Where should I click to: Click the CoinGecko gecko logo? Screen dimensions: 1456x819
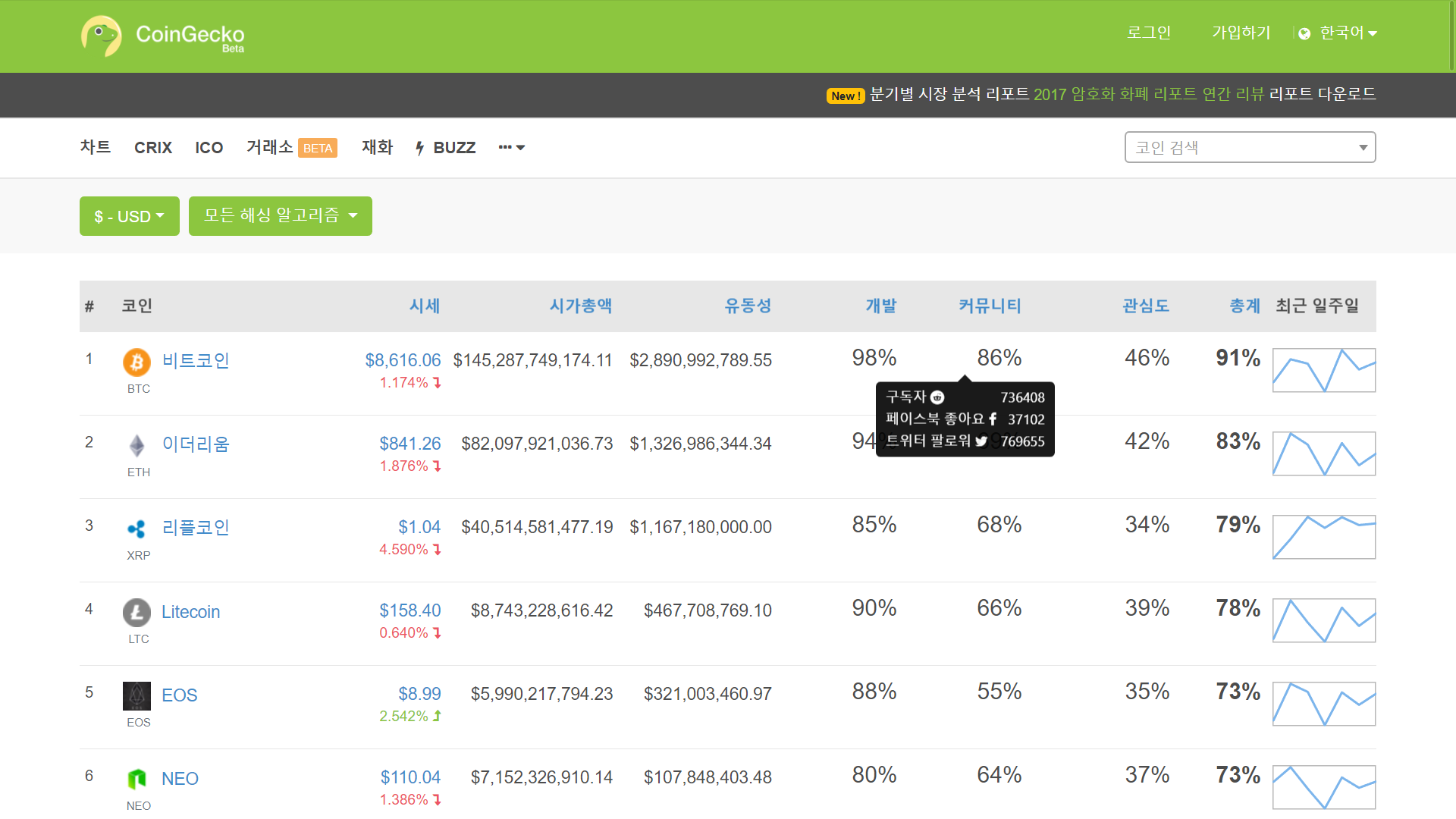click(x=101, y=36)
